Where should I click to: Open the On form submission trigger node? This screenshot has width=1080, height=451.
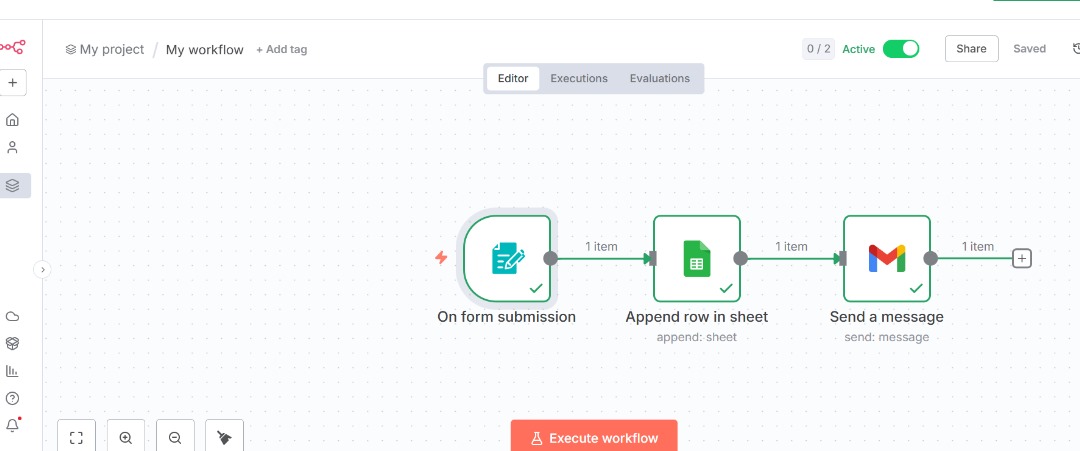coord(507,258)
